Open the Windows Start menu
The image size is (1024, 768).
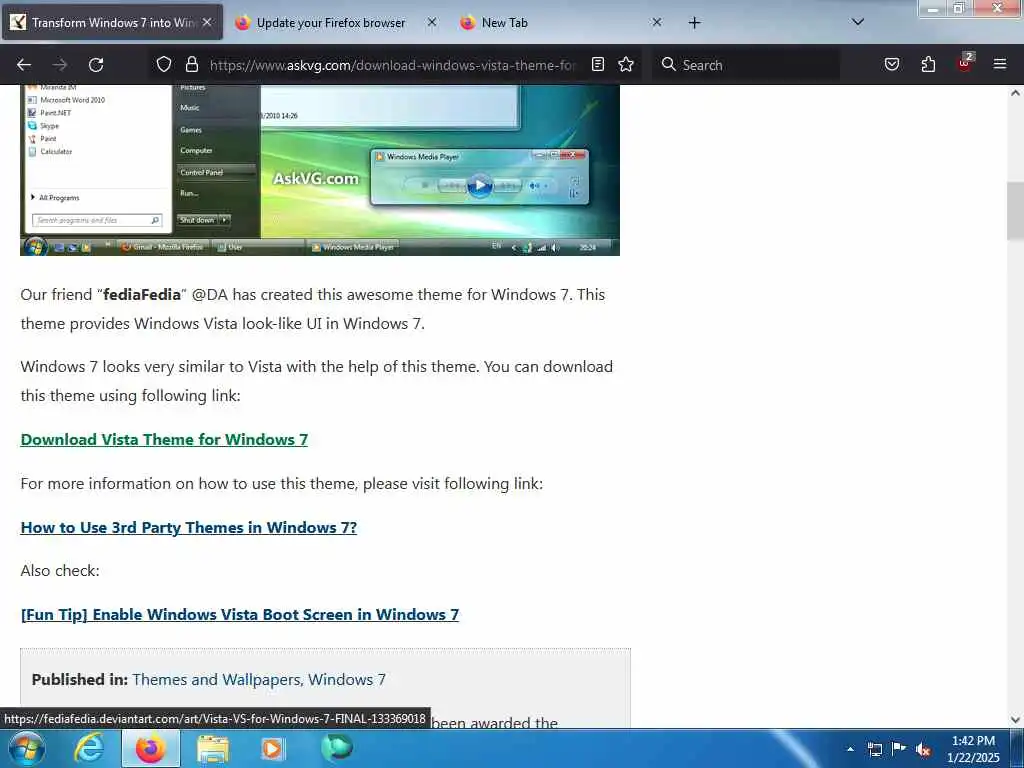pos(26,748)
